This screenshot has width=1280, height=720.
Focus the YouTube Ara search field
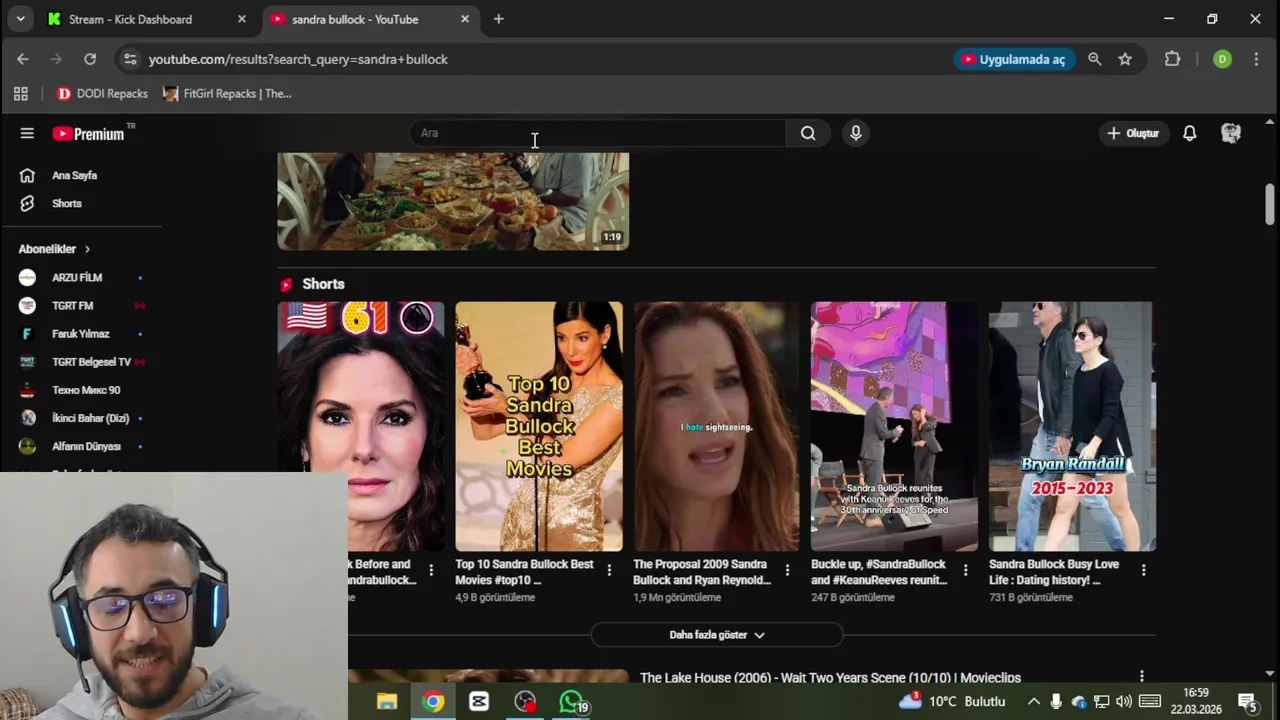coord(598,133)
